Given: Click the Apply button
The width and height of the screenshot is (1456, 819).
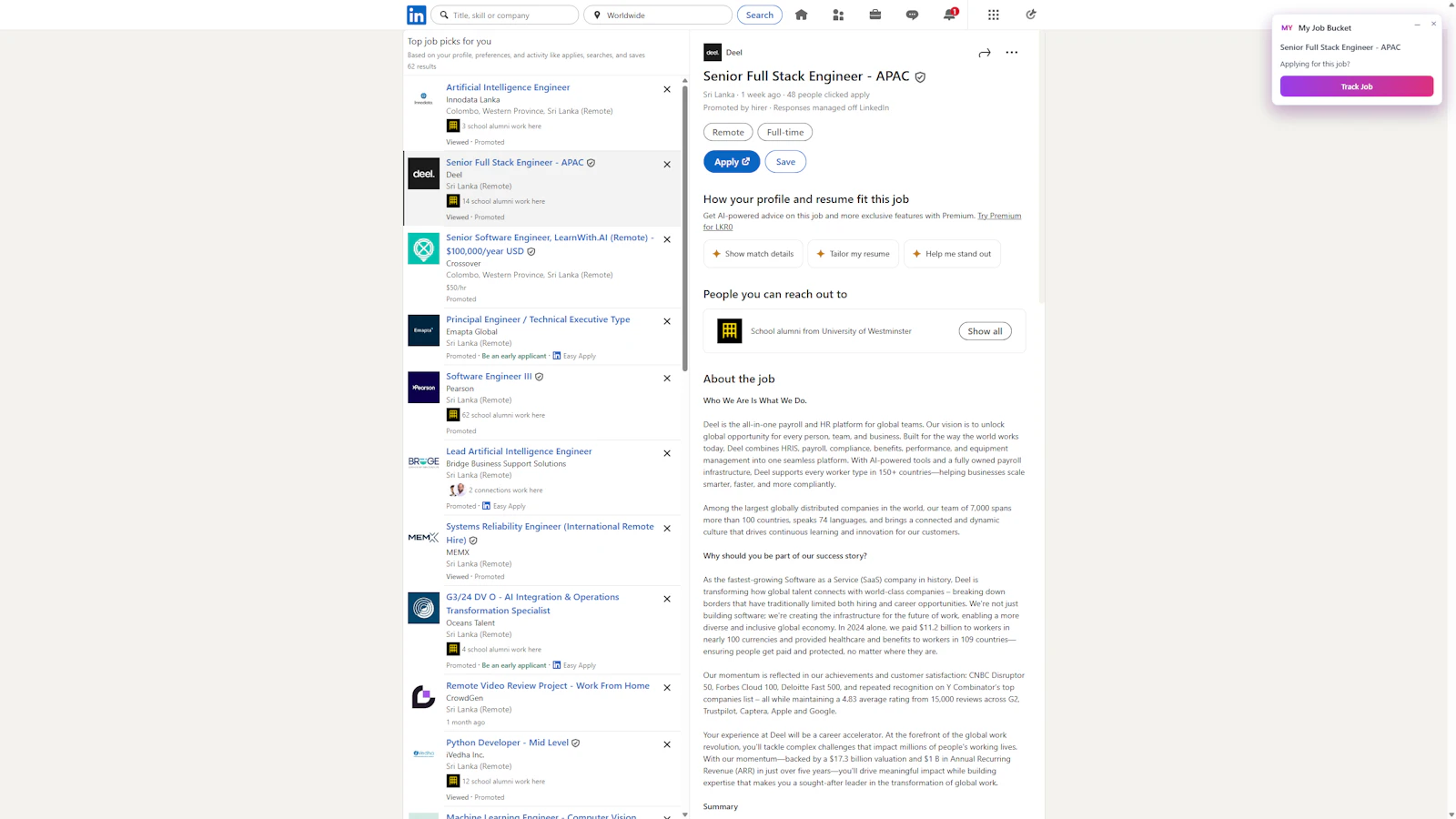Looking at the screenshot, I should click(x=732, y=162).
